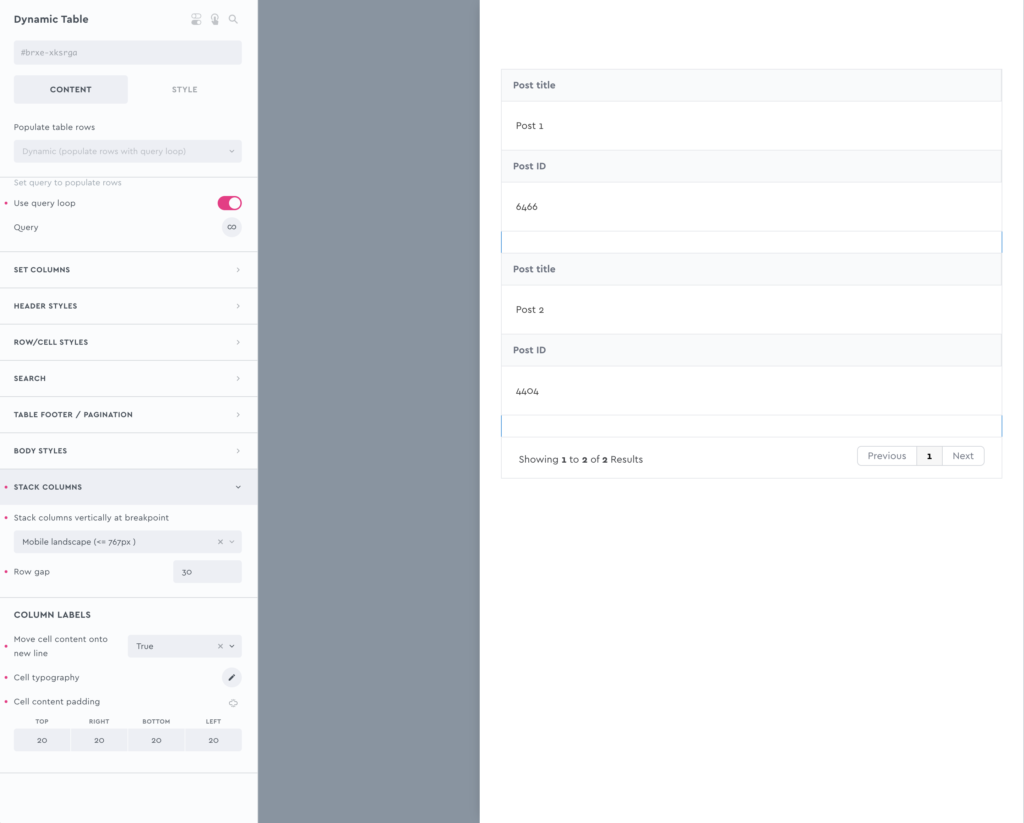Switch to the Style tab
The image size is (1024, 823).
pos(184,90)
